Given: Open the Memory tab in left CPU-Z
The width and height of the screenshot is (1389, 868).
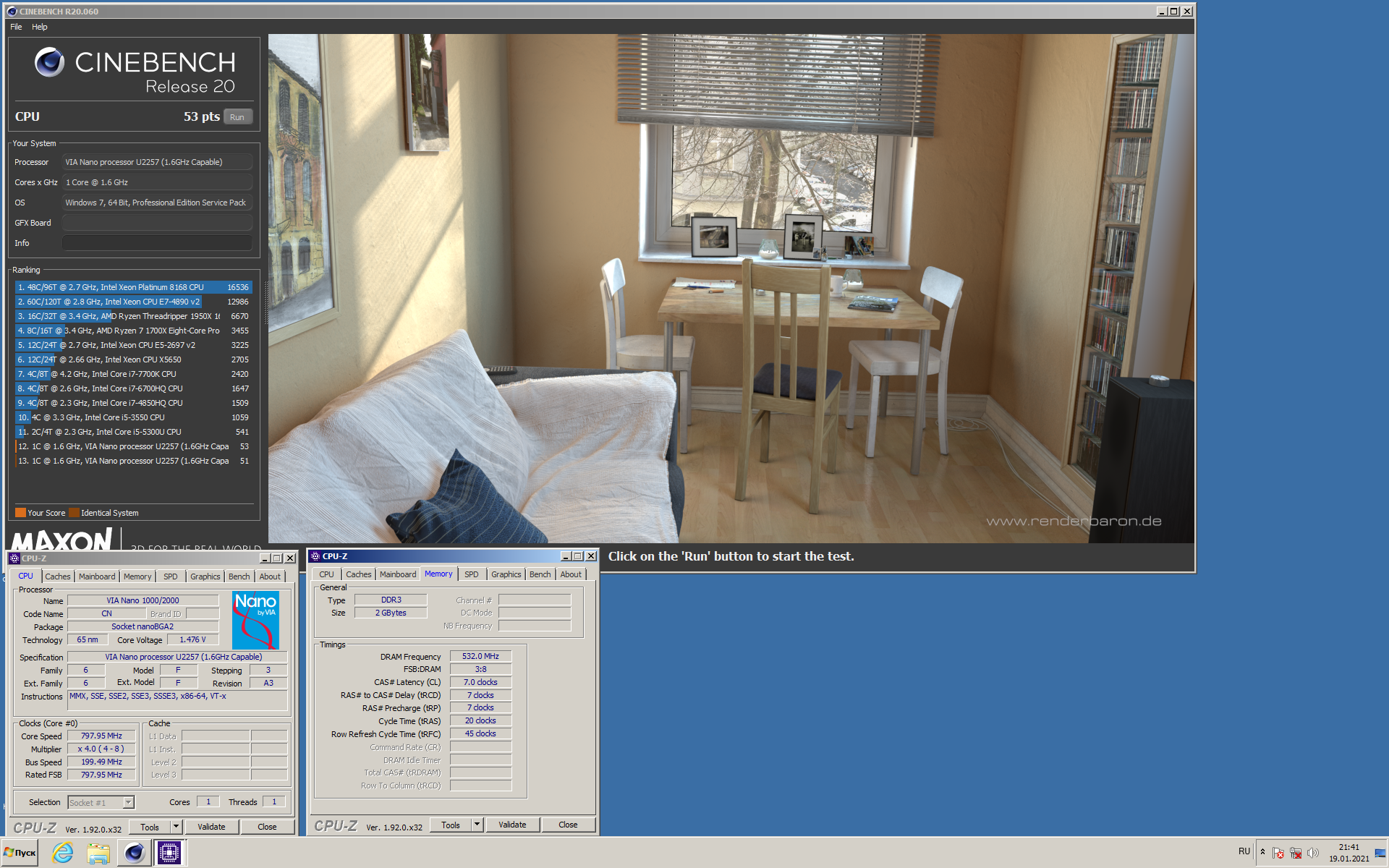Looking at the screenshot, I should (137, 576).
